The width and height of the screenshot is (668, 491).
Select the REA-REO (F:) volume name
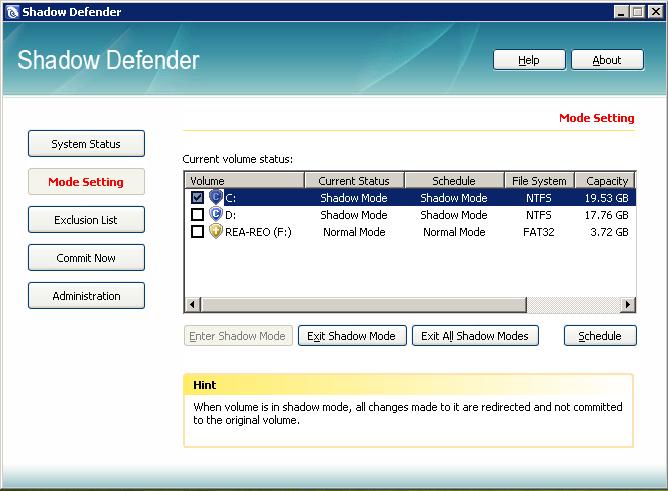click(258, 232)
